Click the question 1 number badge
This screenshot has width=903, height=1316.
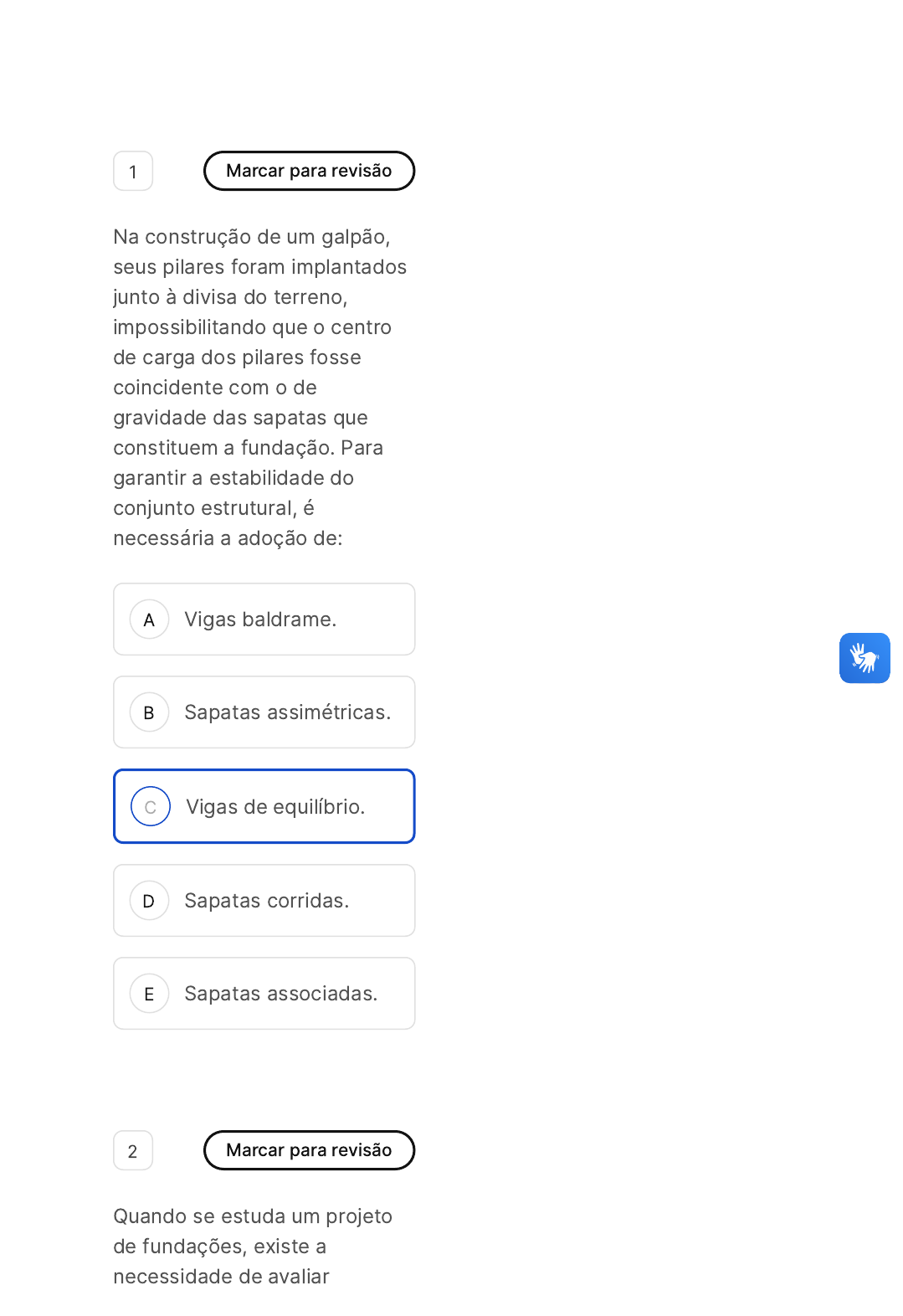(133, 172)
